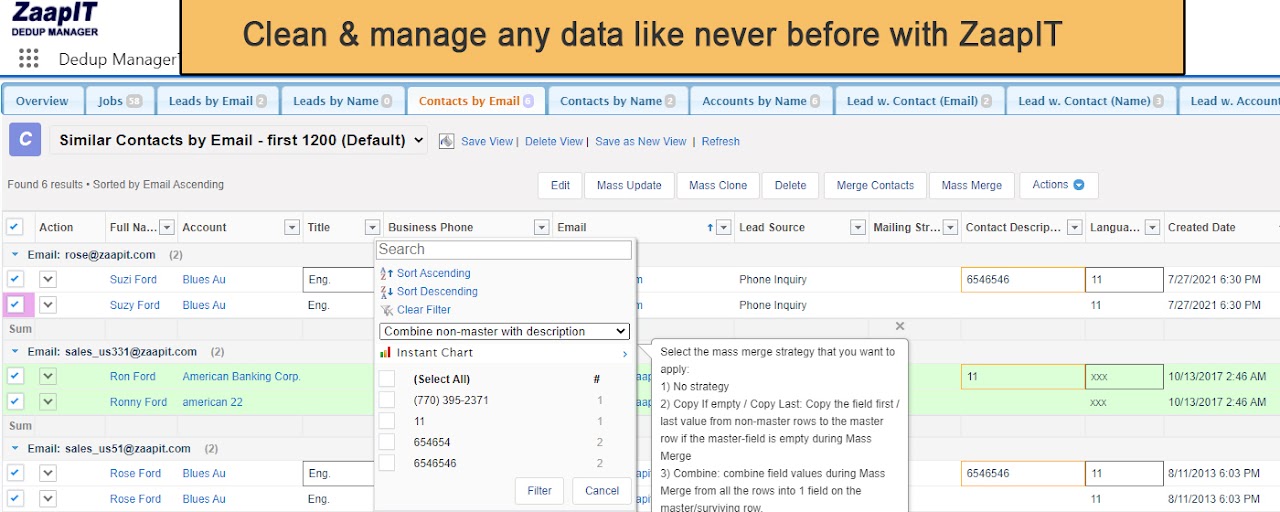Click the icon left of Save View
The height and width of the screenshot is (512, 1280).
point(447,141)
